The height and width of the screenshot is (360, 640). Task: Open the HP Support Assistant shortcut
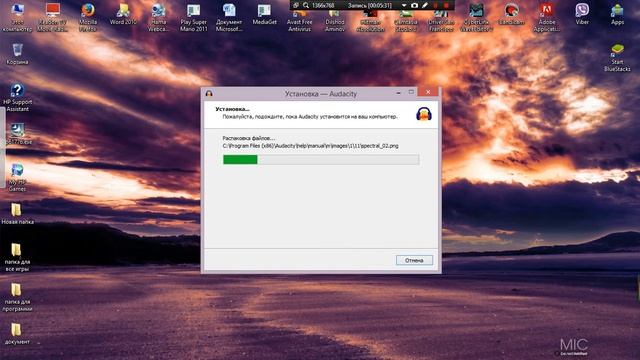[x=17, y=97]
